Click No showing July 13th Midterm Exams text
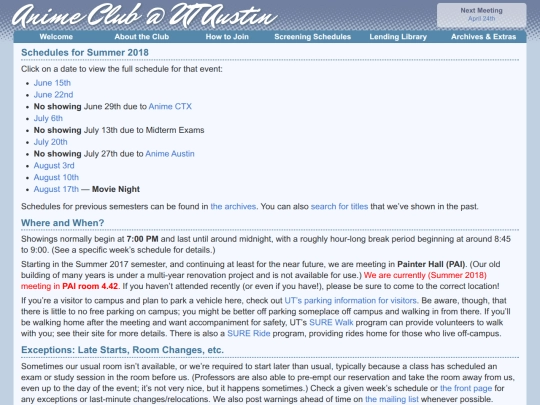This screenshot has height=405, width=540. (119, 130)
